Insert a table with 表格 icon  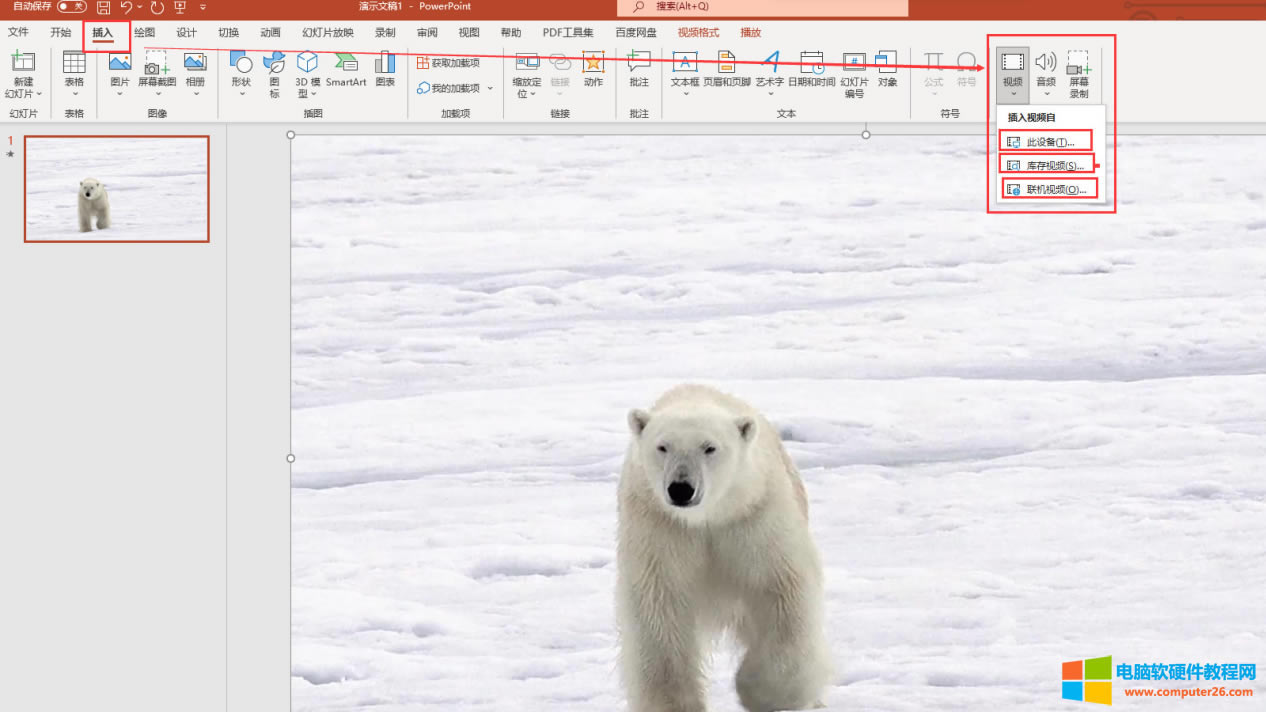pos(74,63)
